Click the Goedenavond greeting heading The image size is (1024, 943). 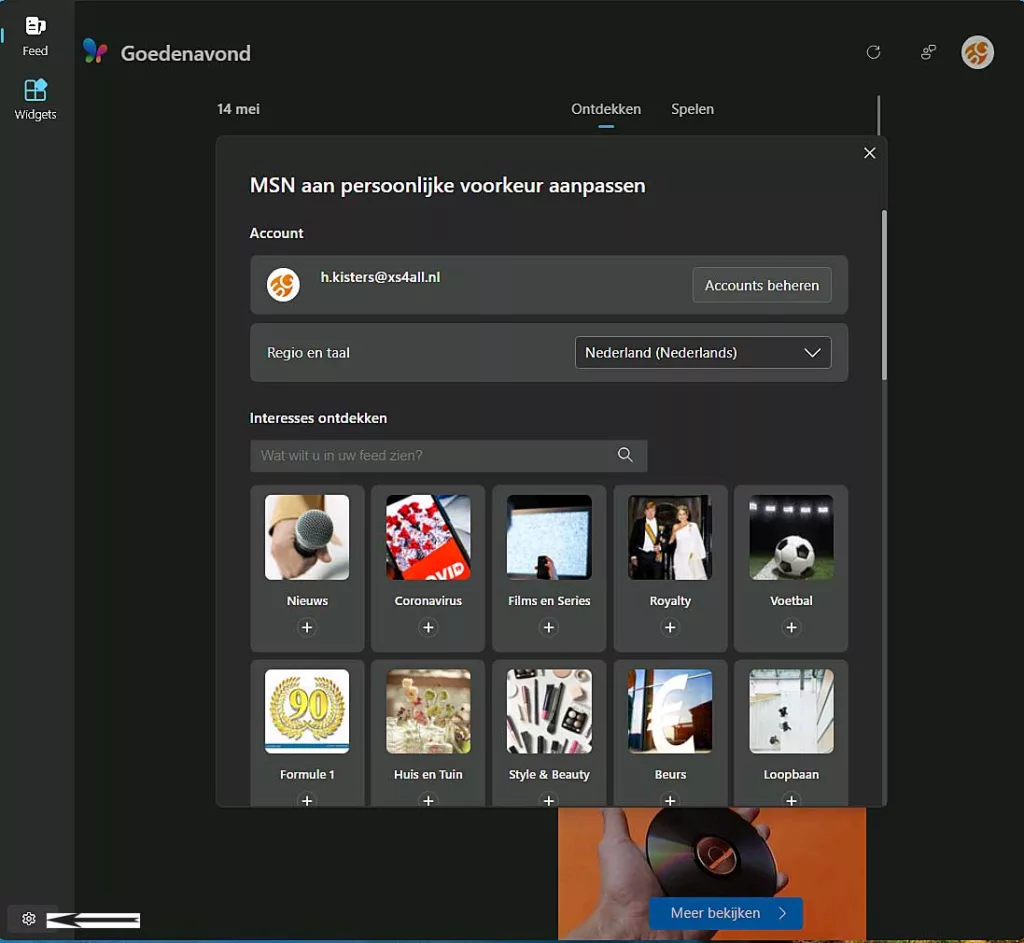pos(185,53)
